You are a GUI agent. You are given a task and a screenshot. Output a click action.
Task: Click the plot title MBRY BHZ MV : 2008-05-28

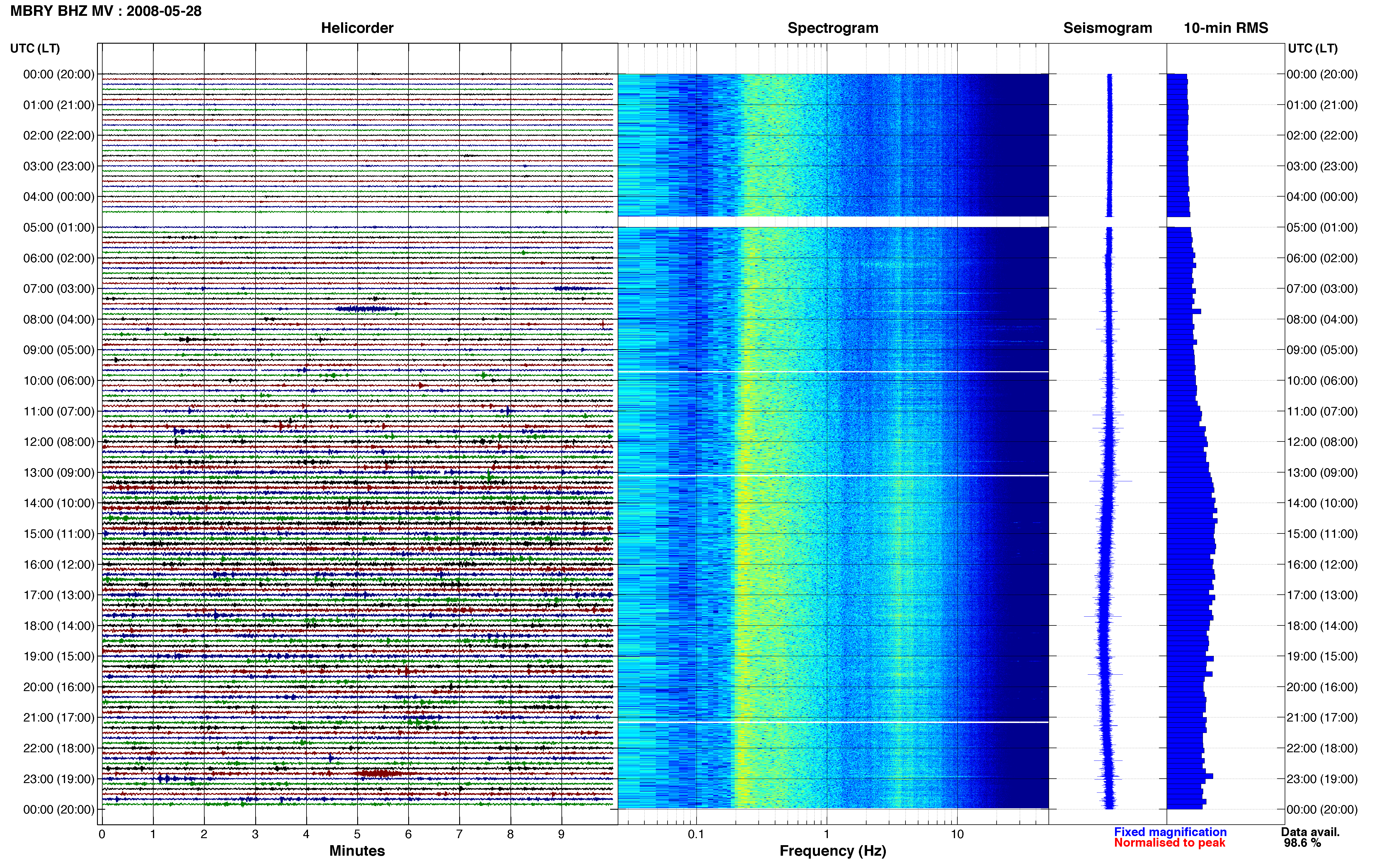pos(106,11)
